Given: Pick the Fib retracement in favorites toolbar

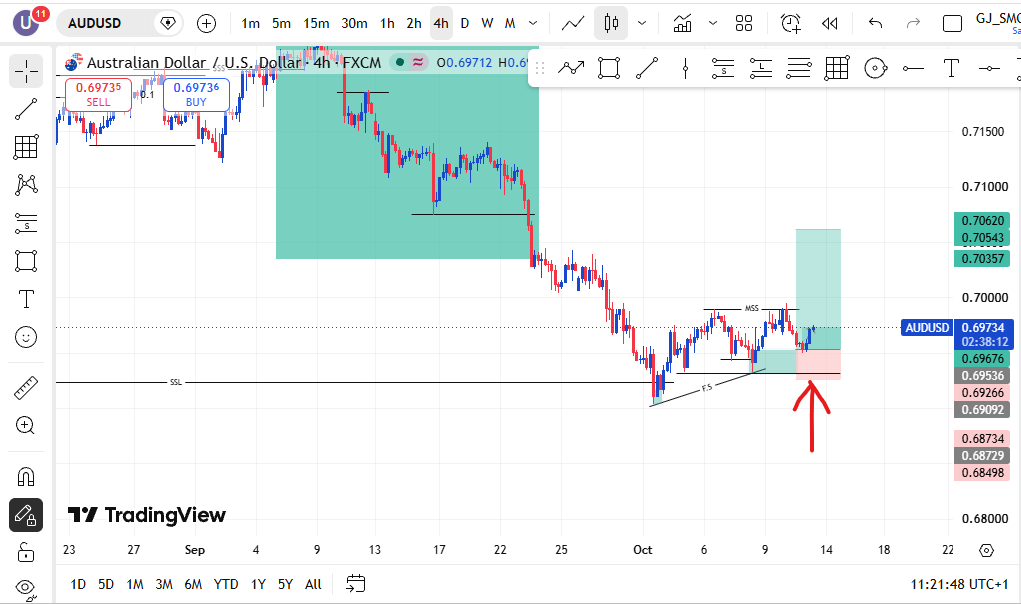Looking at the screenshot, I should click(x=799, y=68).
